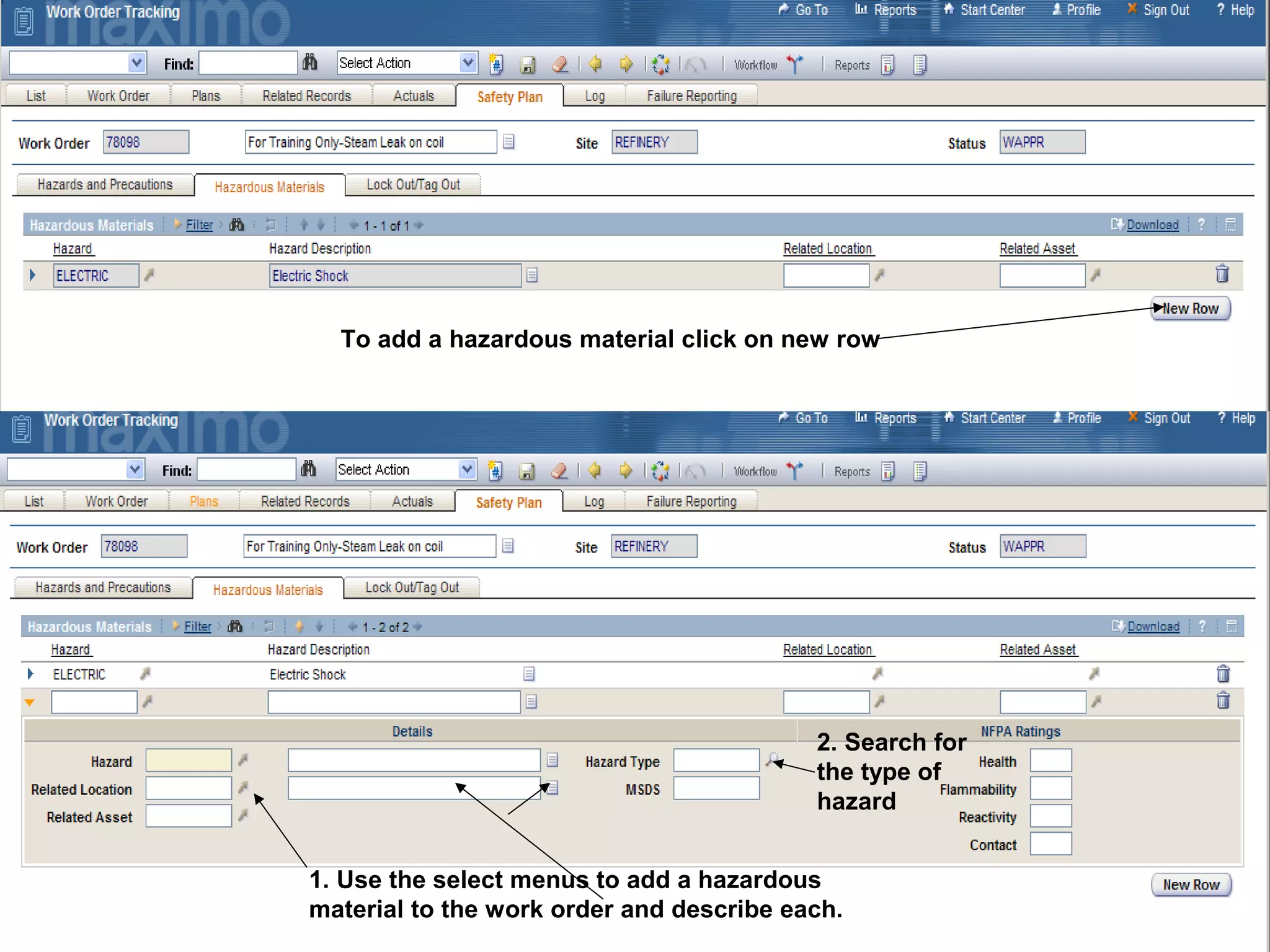This screenshot has height=952, width=1270.
Task: Open Hazard lookup next to upper ELECTRIC field
Action: point(149,275)
